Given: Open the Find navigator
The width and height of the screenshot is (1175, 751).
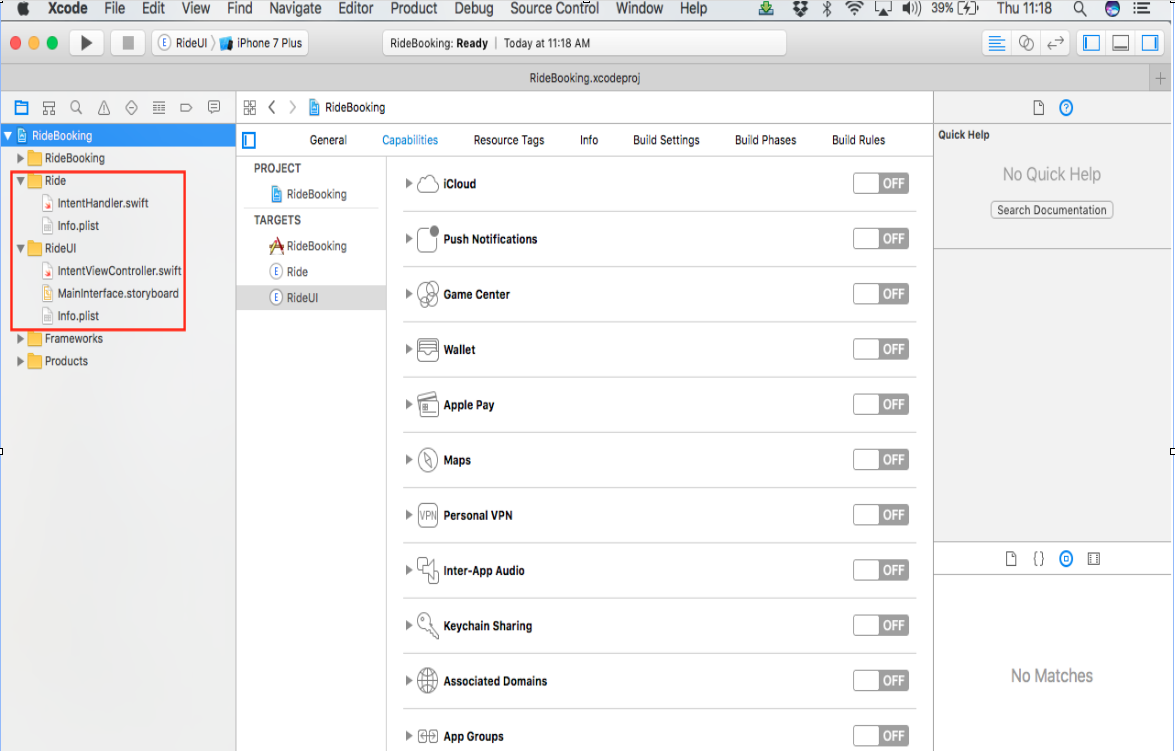Looking at the screenshot, I should click(76, 108).
